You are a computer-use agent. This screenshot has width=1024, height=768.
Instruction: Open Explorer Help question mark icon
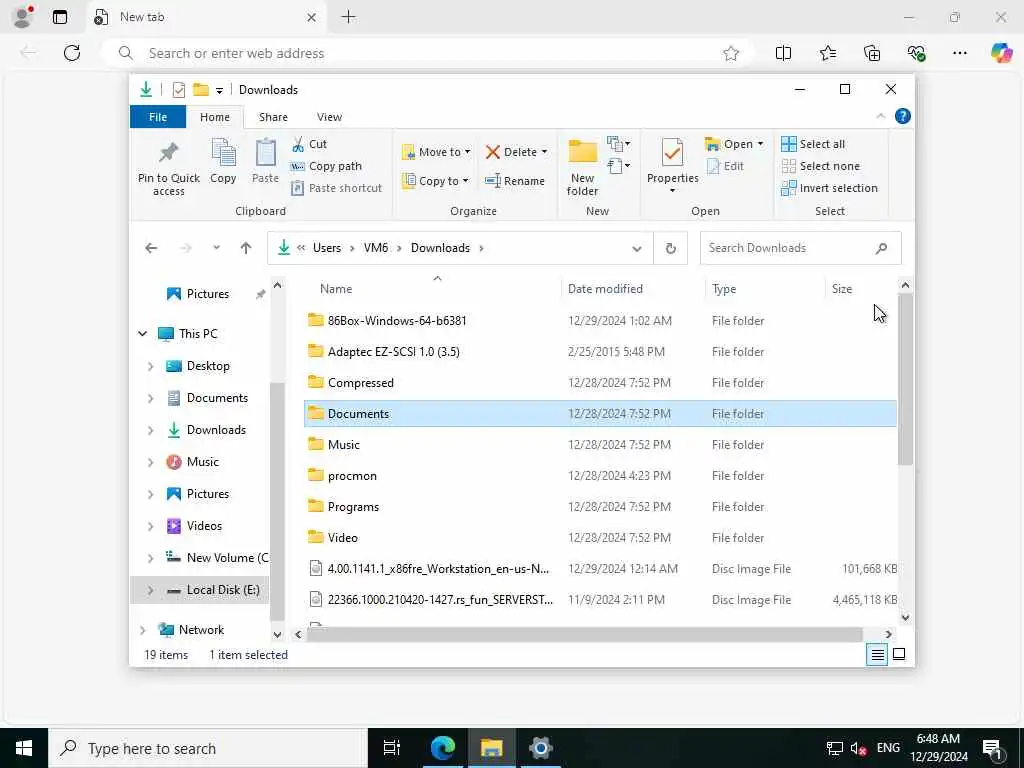[903, 116]
